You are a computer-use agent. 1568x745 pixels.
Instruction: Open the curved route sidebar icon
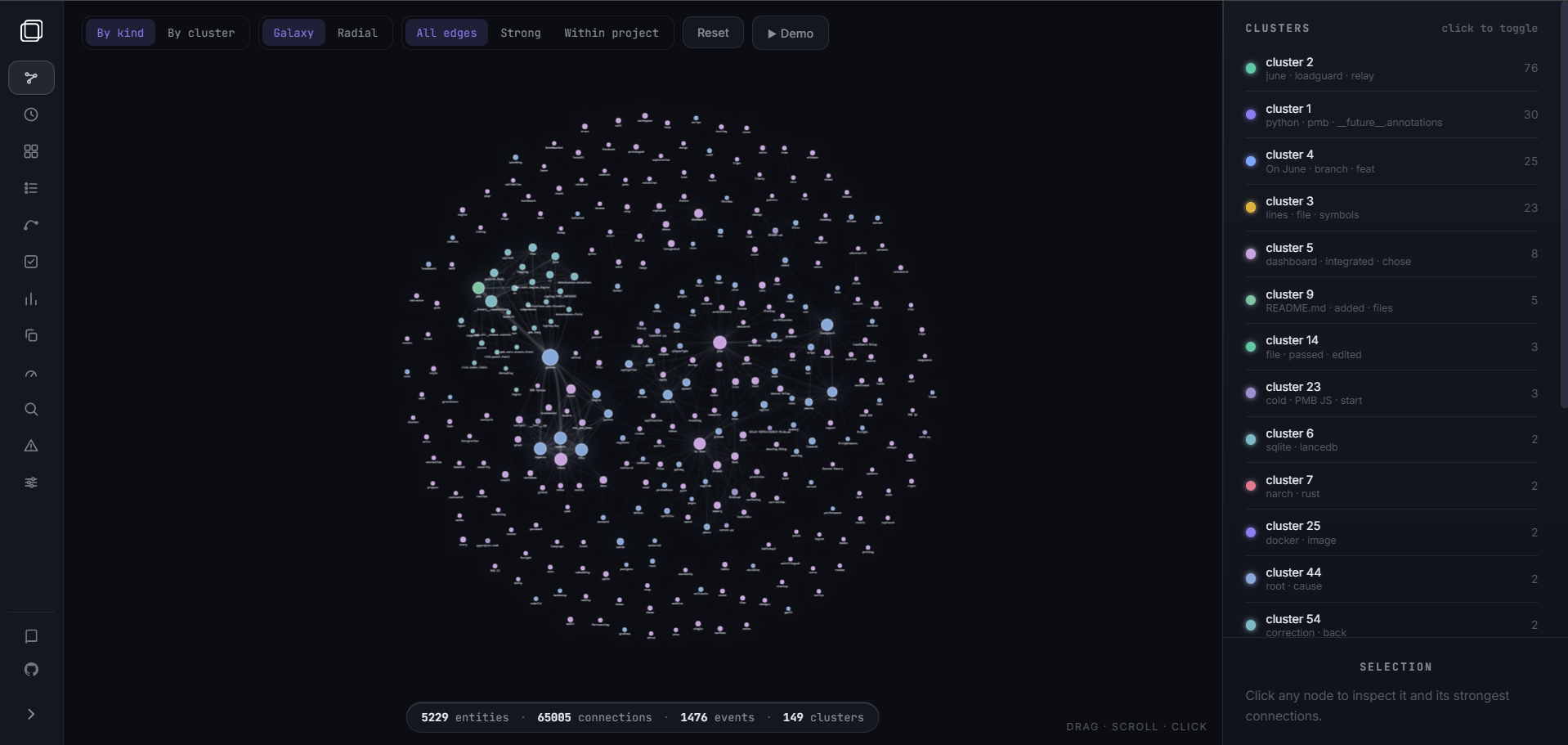[x=31, y=225]
